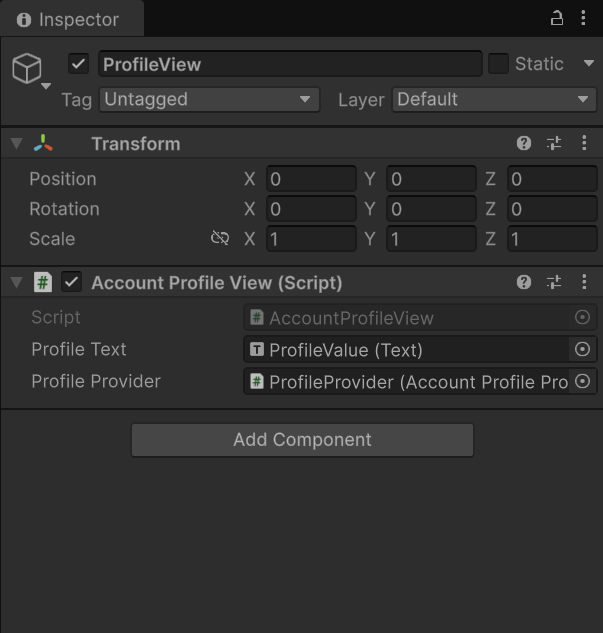
Task: Click the Position X input field
Action: (x=311, y=179)
